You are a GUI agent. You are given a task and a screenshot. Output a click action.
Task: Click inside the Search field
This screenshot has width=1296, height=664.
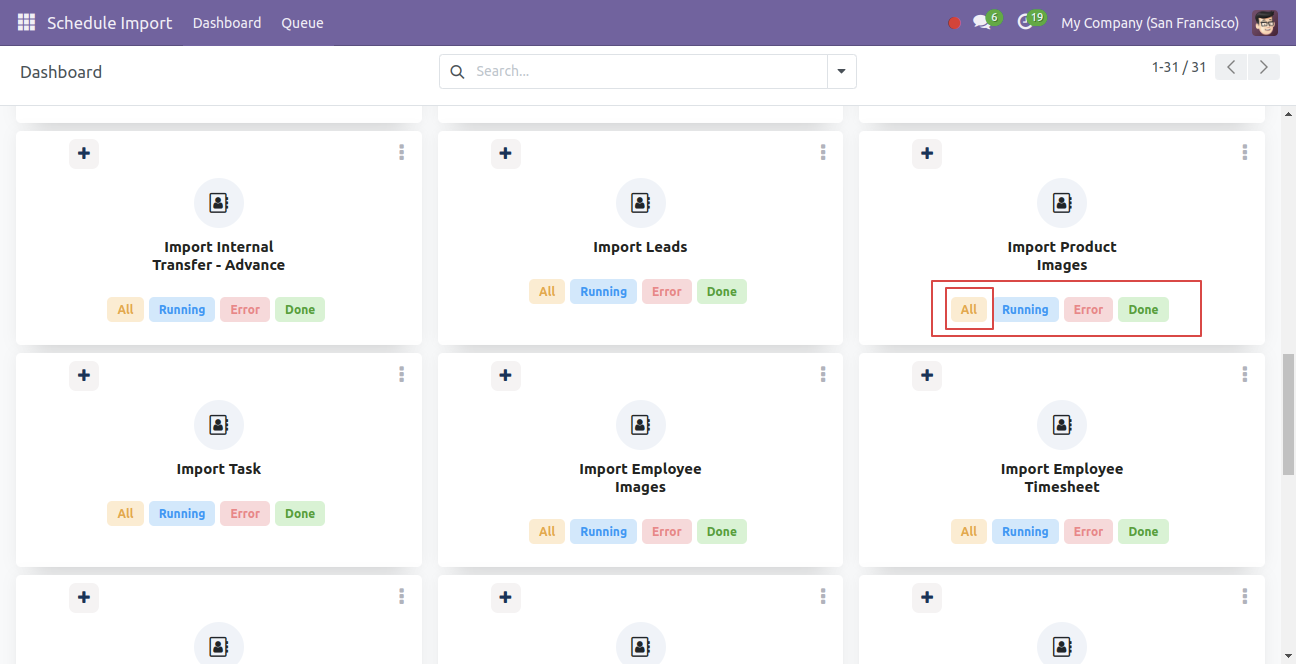coord(648,72)
